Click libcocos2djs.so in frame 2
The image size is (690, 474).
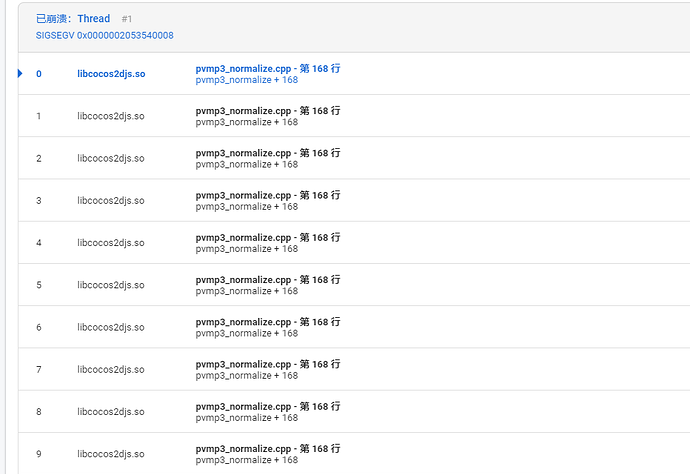[111, 158]
